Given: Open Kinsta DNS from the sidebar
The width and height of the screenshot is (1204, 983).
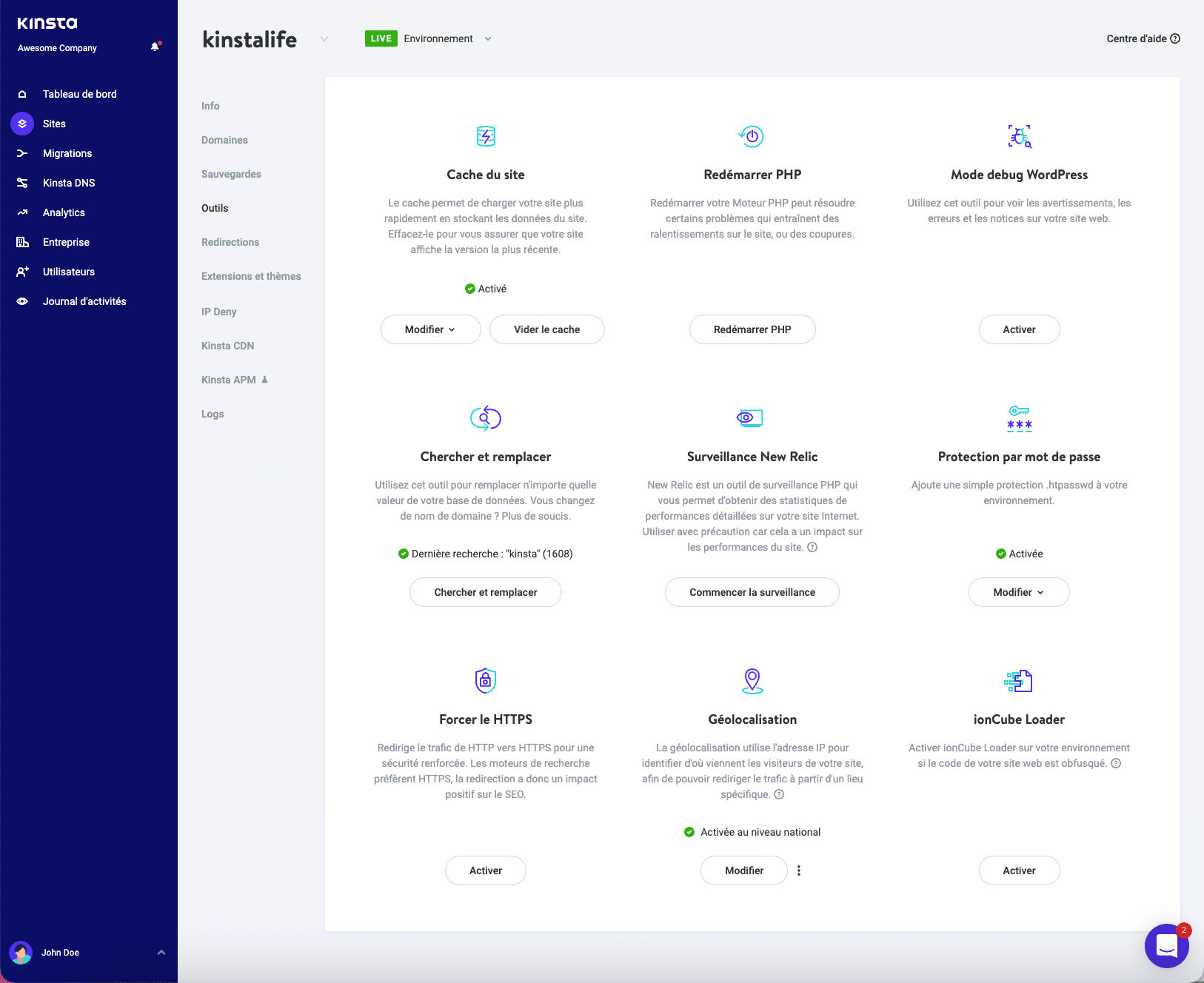Looking at the screenshot, I should [22, 182].
